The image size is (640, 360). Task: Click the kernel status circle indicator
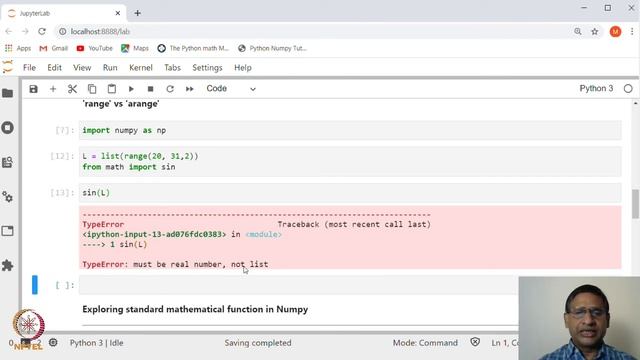pos(628,89)
